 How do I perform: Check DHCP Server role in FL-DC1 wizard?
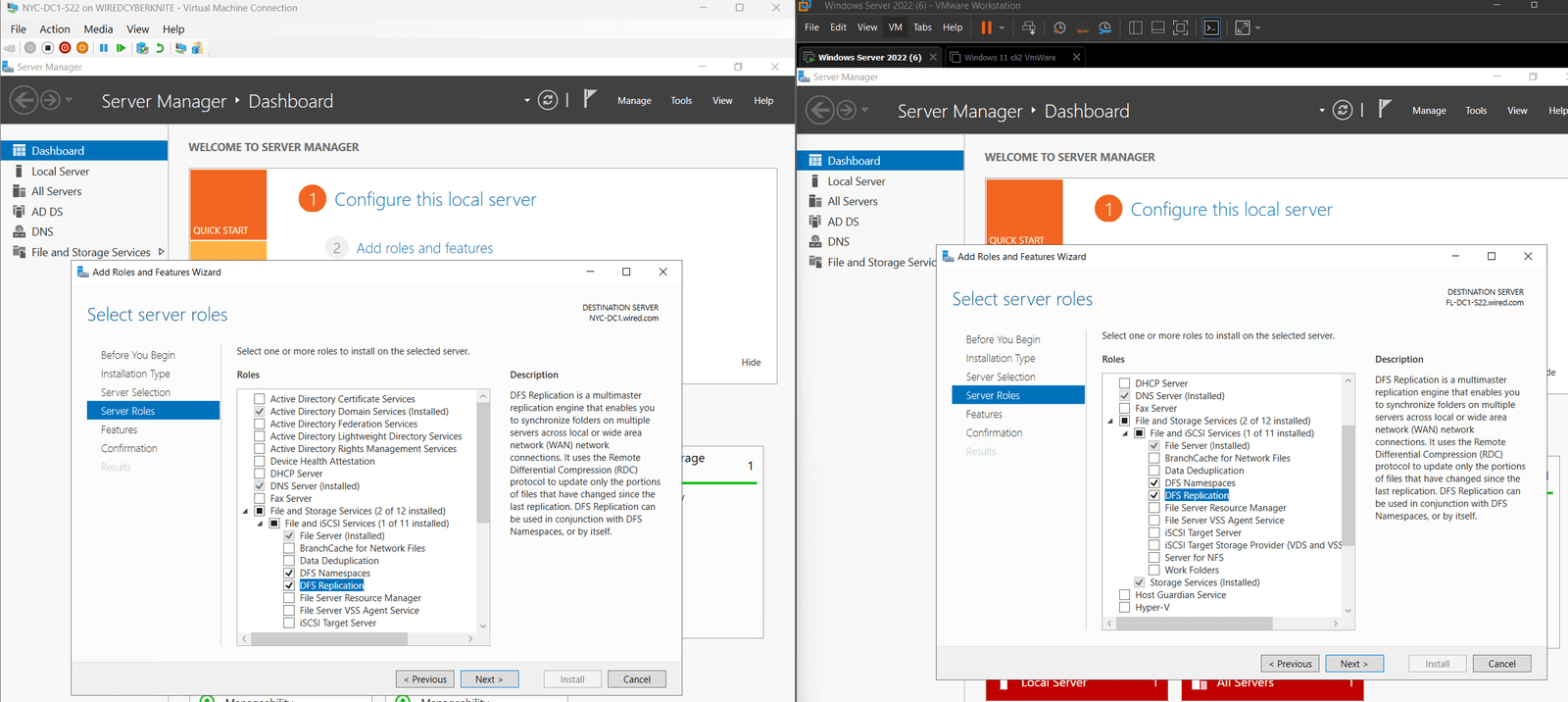pyautogui.click(x=1125, y=383)
